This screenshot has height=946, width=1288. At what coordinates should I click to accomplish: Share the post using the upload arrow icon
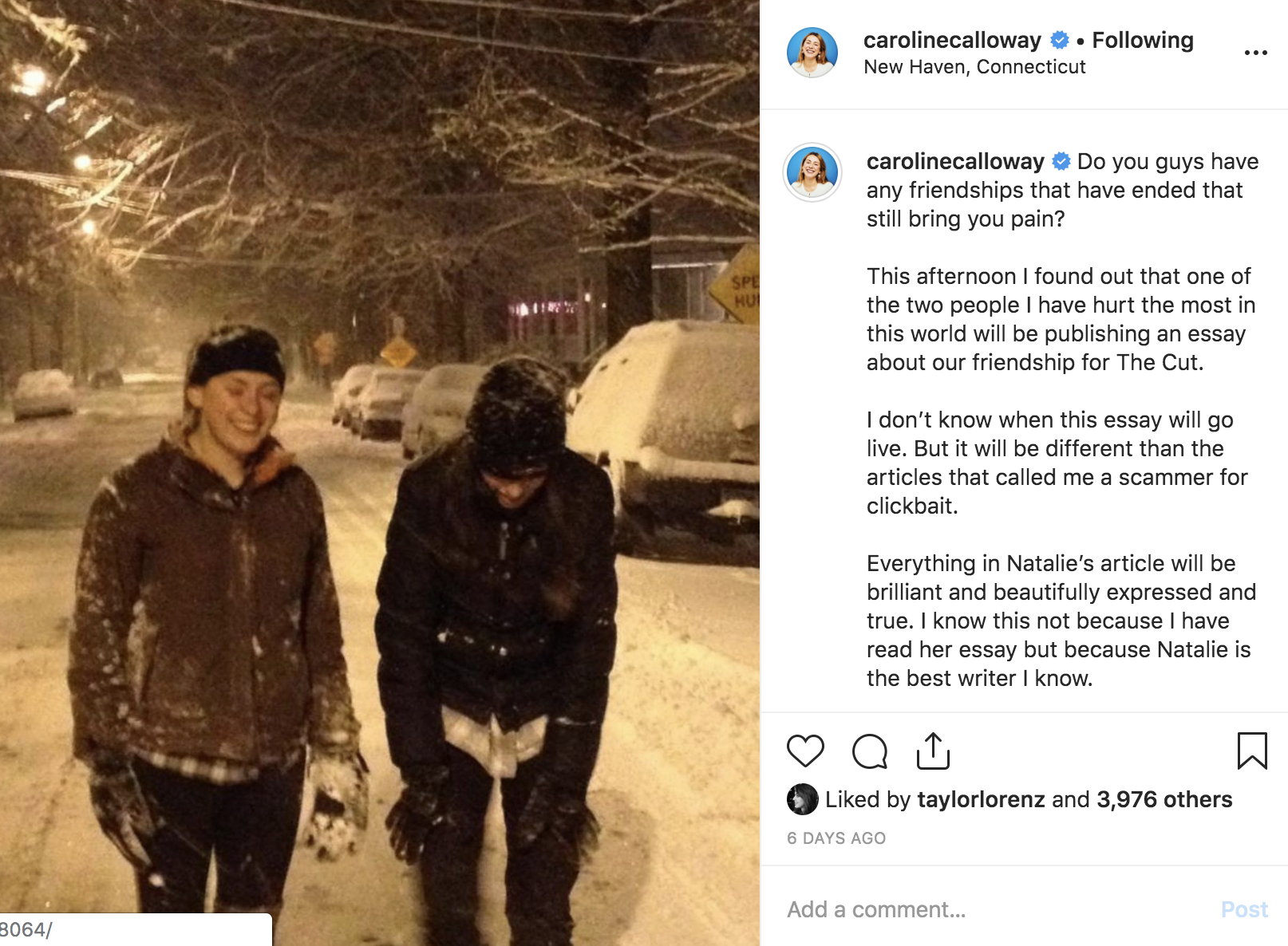click(x=933, y=751)
